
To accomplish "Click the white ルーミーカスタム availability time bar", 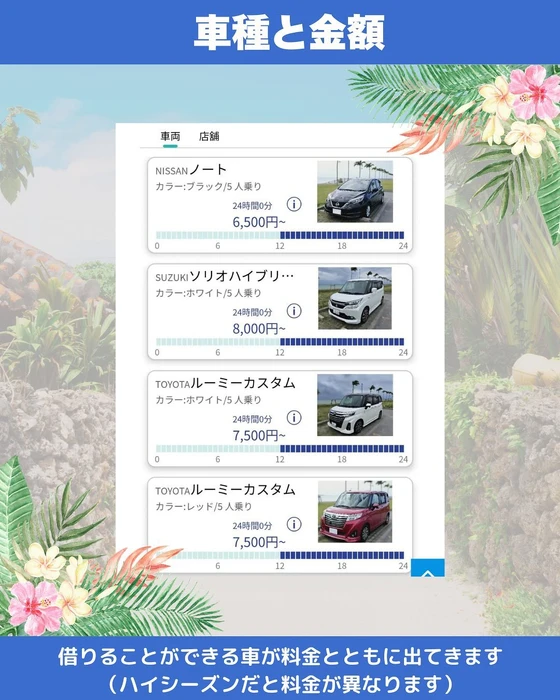I will (280, 449).
